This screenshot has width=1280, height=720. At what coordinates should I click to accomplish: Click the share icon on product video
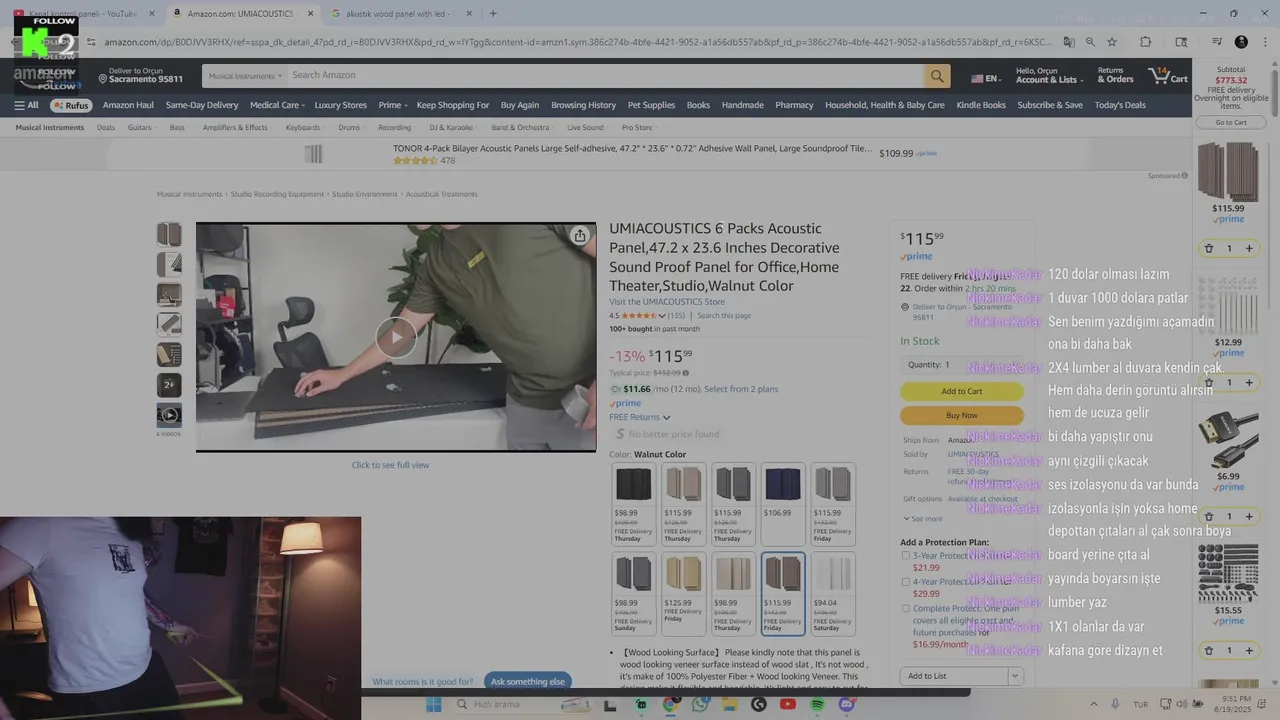(x=580, y=236)
